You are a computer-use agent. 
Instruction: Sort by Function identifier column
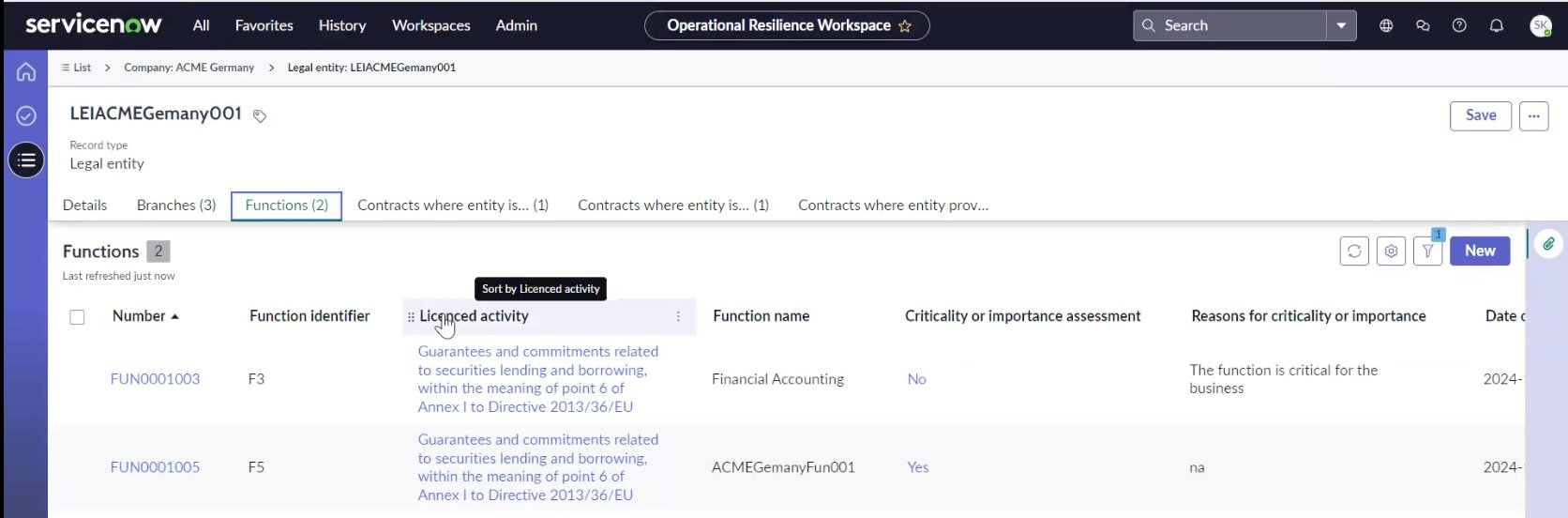pos(309,316)
